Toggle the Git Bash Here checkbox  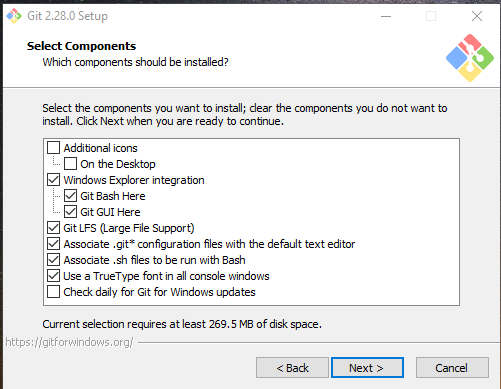pos(70,196)
